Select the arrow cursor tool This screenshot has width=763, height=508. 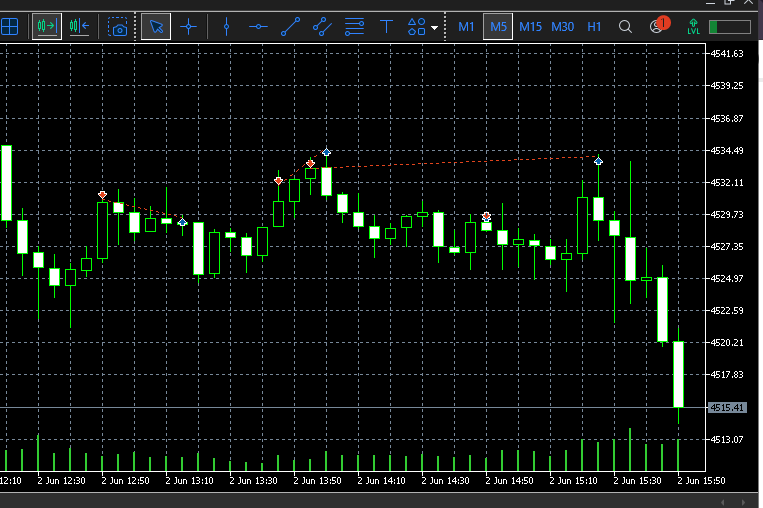(156, 26)
